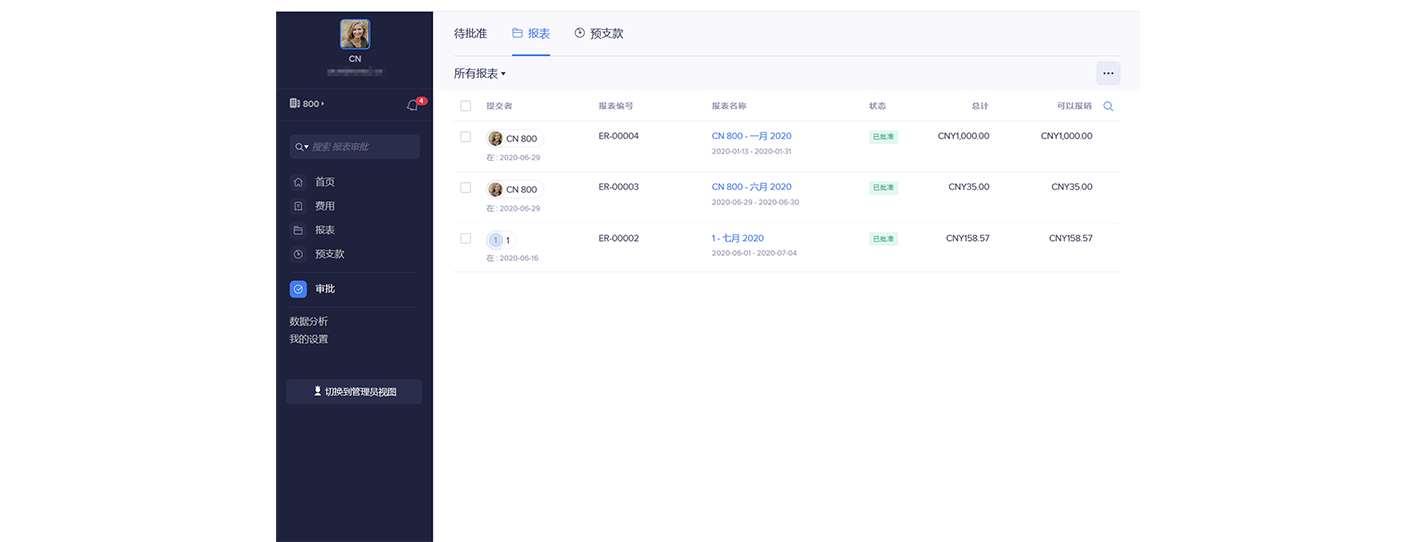Image resolution: width=1416 pixels, height=542 pixels.
Task: Toggle the select-all checkbox in header
Action: pyautogui.click(x=465, y=106)
